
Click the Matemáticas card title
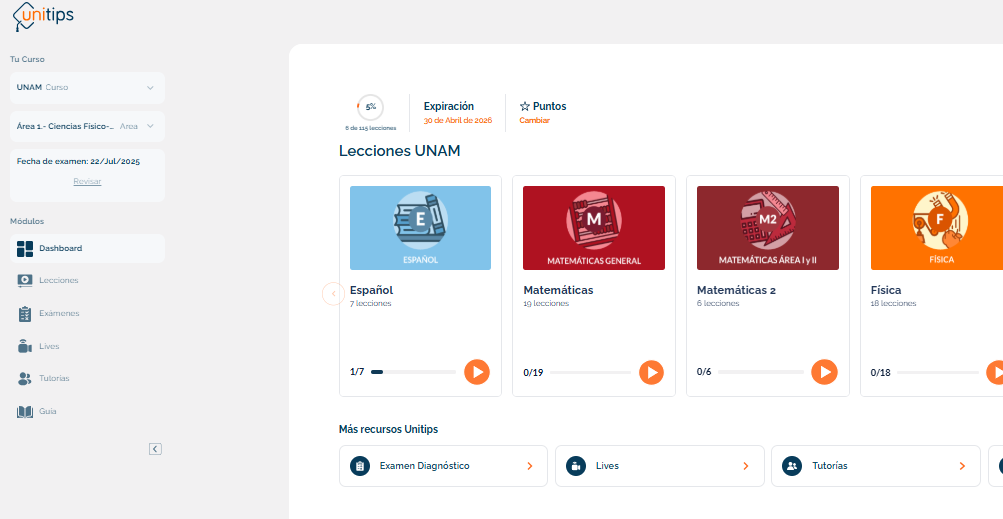tap(558, 291)
